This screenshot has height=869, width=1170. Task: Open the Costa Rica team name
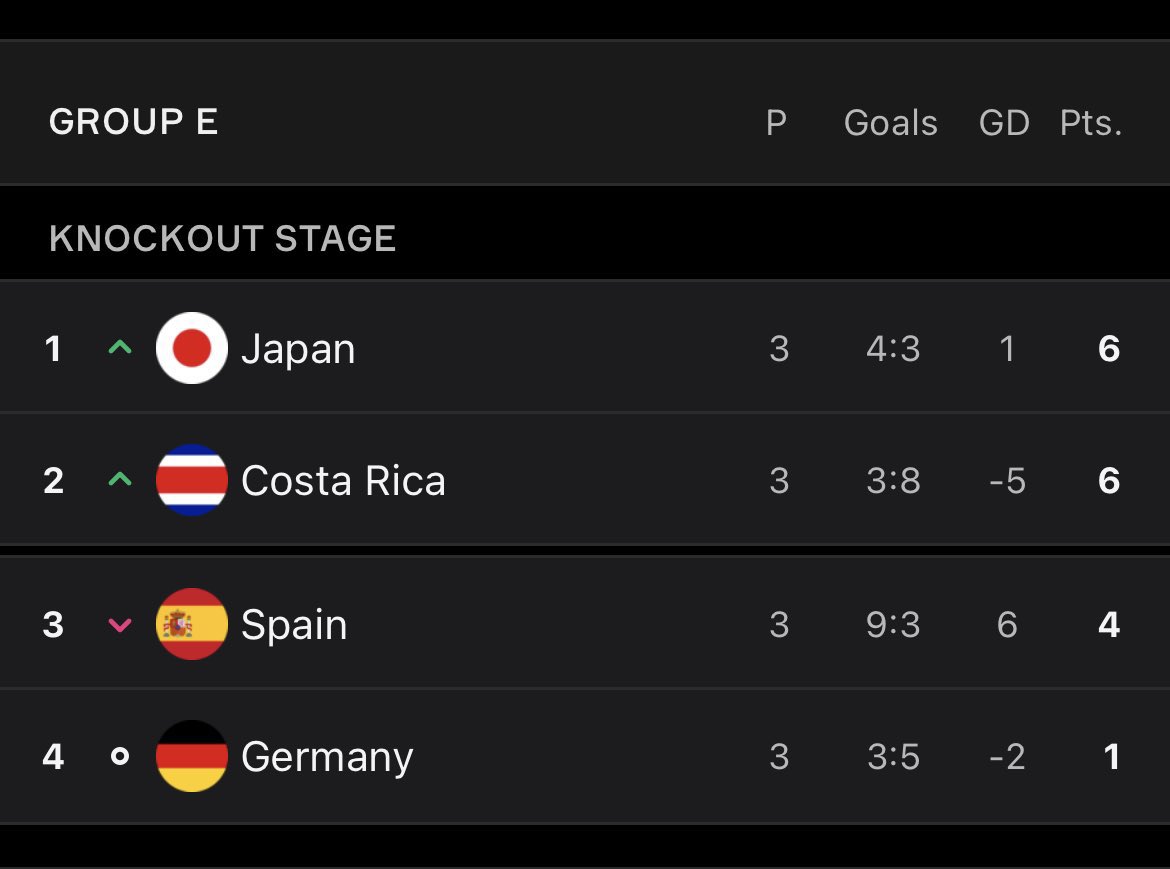click(343, 480)
